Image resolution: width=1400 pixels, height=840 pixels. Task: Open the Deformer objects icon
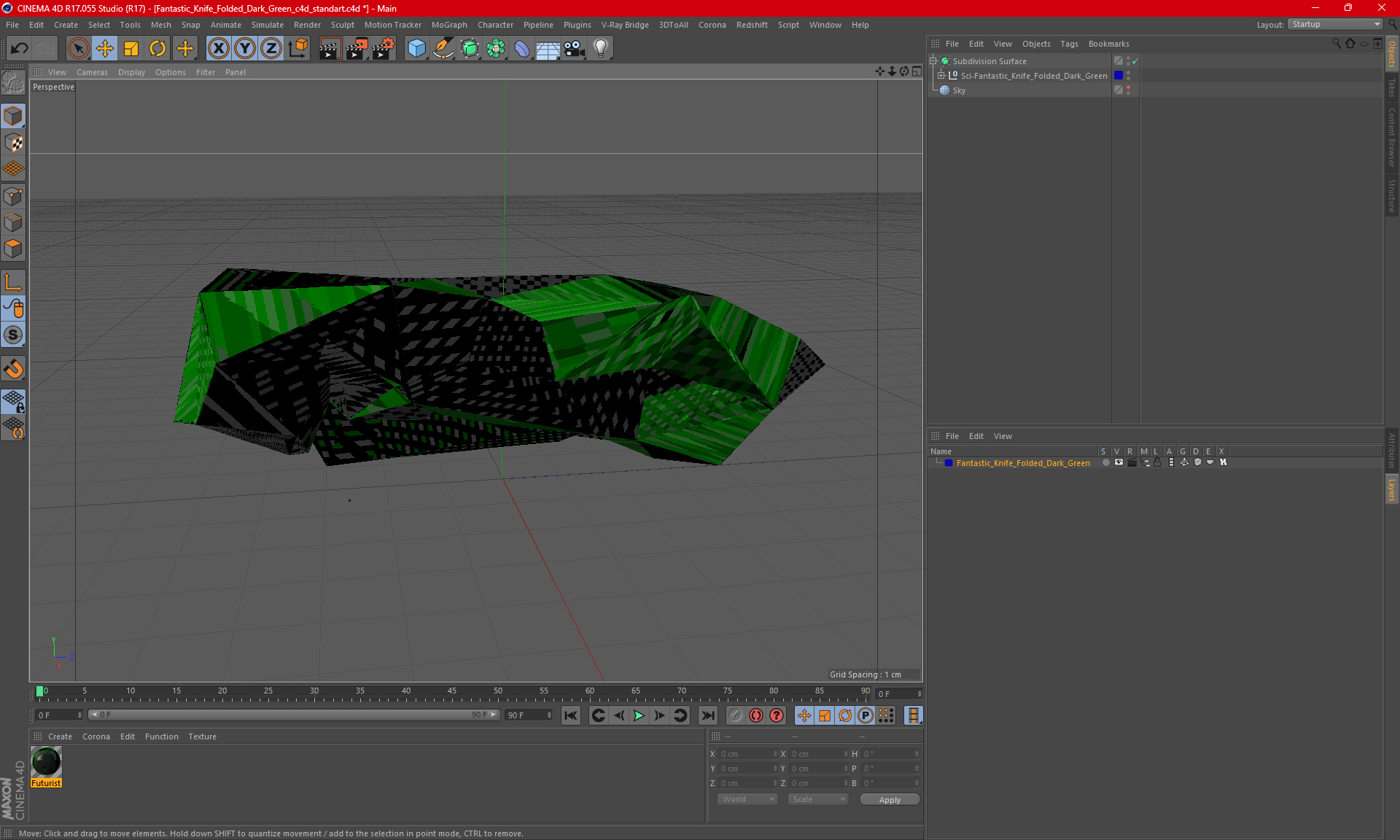[x=522, y=49]
